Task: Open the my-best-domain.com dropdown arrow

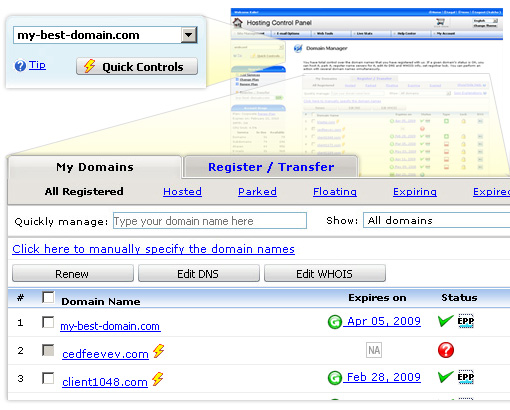Action: point(189,35)
